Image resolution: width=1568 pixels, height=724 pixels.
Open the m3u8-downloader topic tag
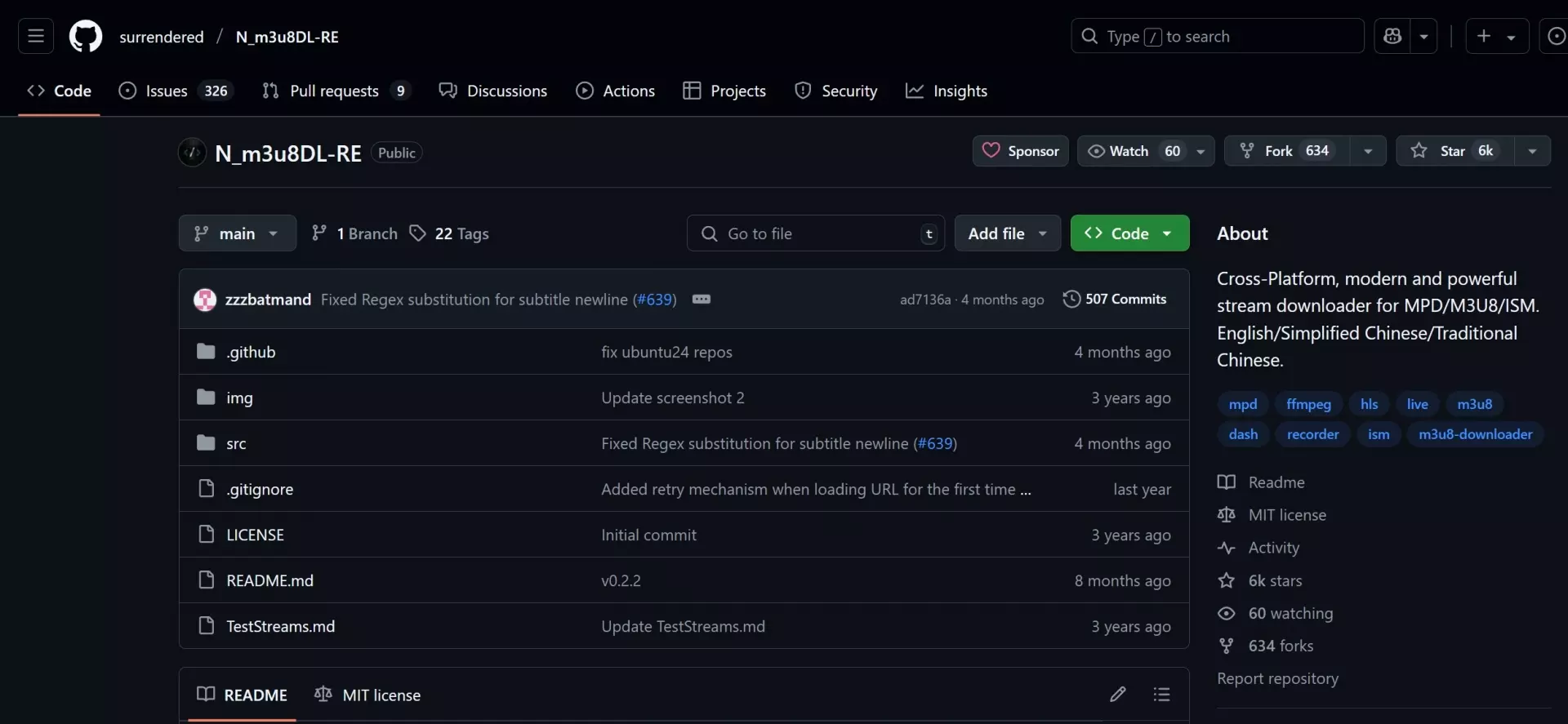click(x=1475, y=434)
